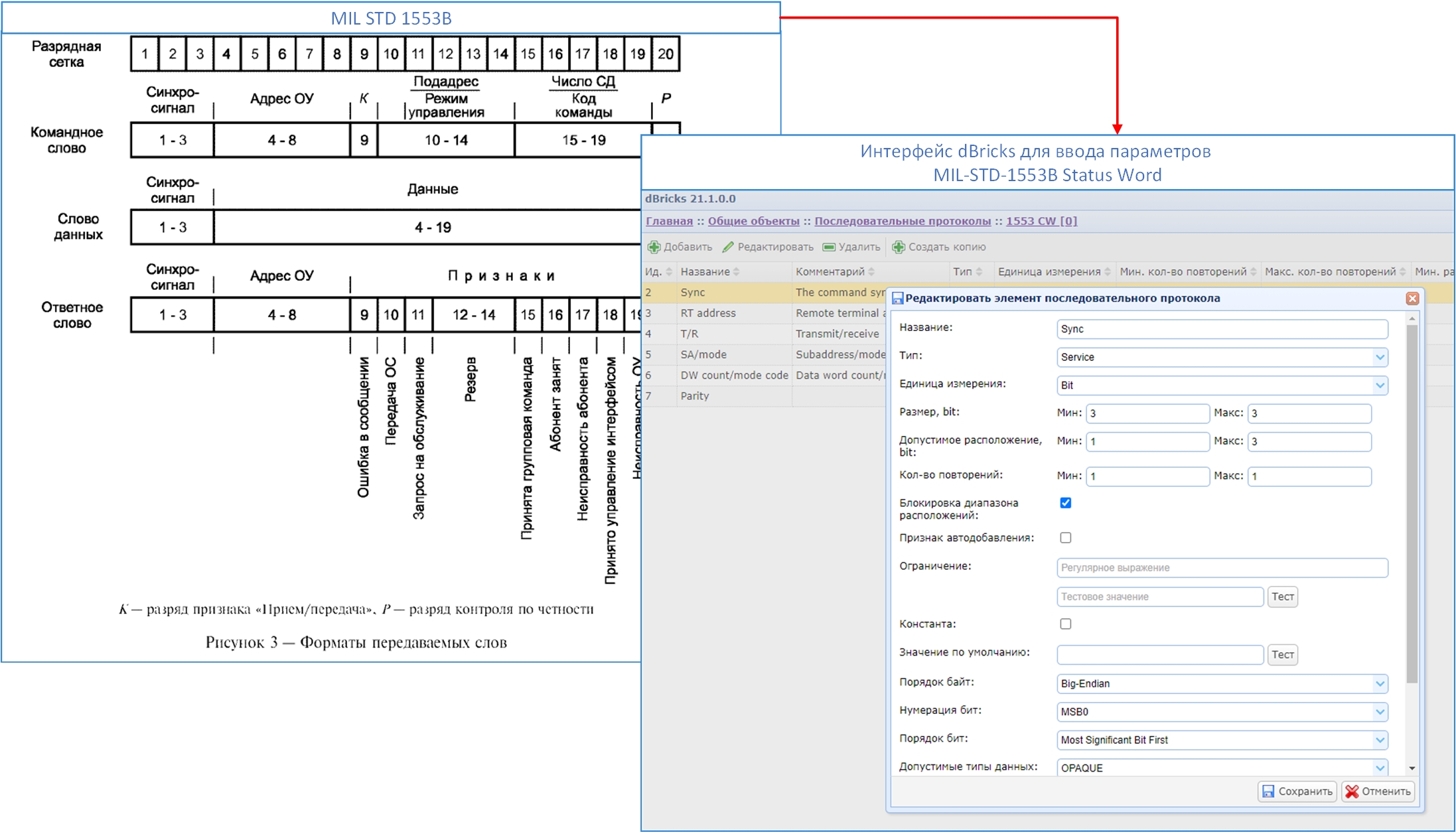Viewport: 1456px width, 832px height.
Task: Click the floppy icon on Сохранить button
Action: click(x=1268, y=792)
